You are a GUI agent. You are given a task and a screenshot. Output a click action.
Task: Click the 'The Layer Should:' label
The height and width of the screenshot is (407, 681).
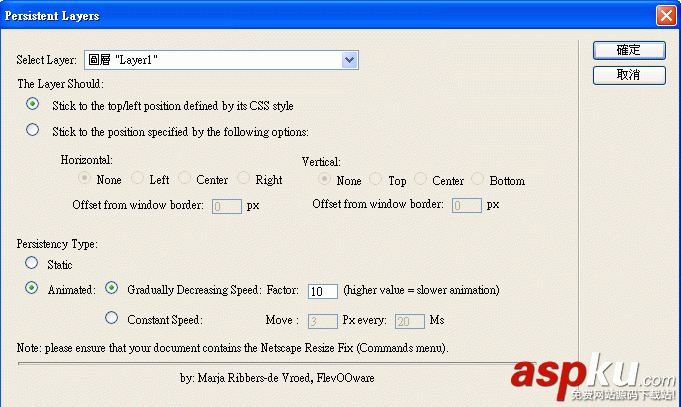pyautogui.click(x=60, y=84)
